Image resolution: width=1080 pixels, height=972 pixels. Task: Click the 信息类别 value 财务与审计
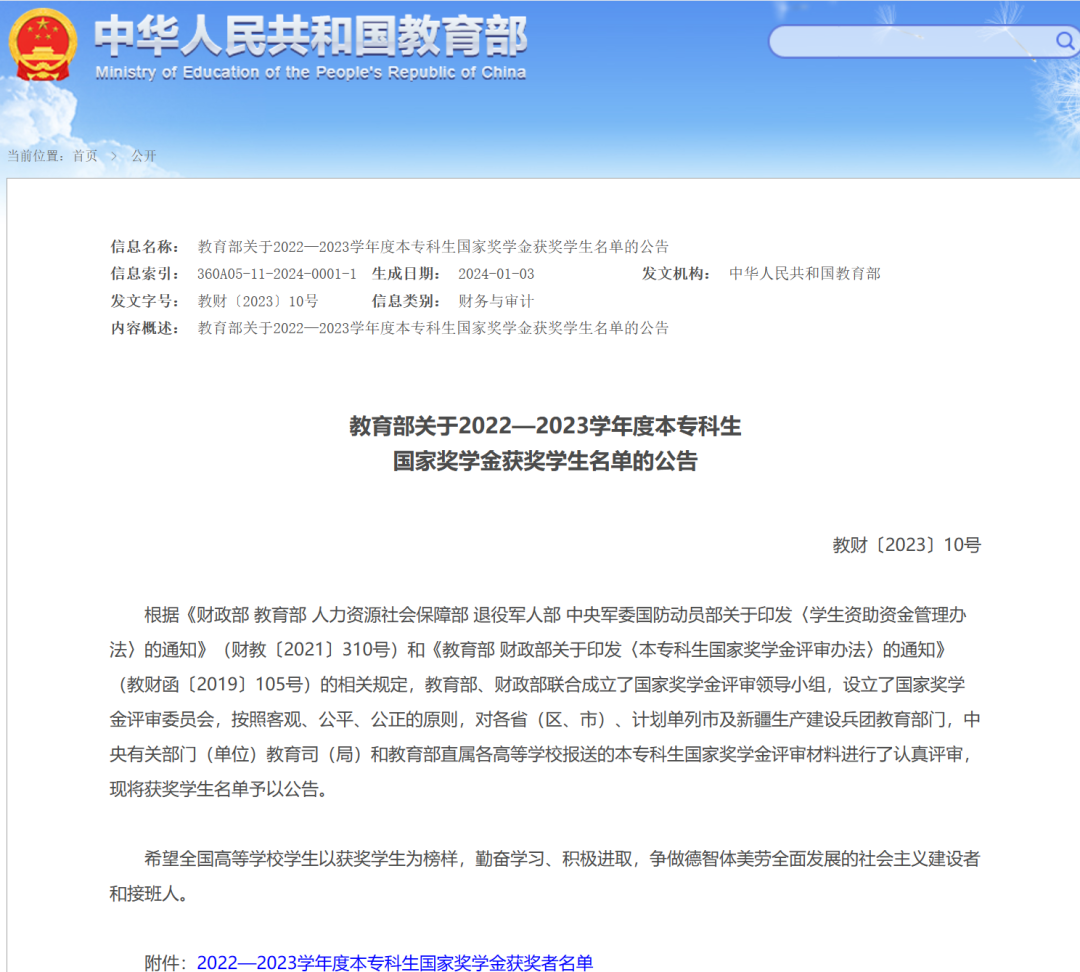click(x=496, y=301)
